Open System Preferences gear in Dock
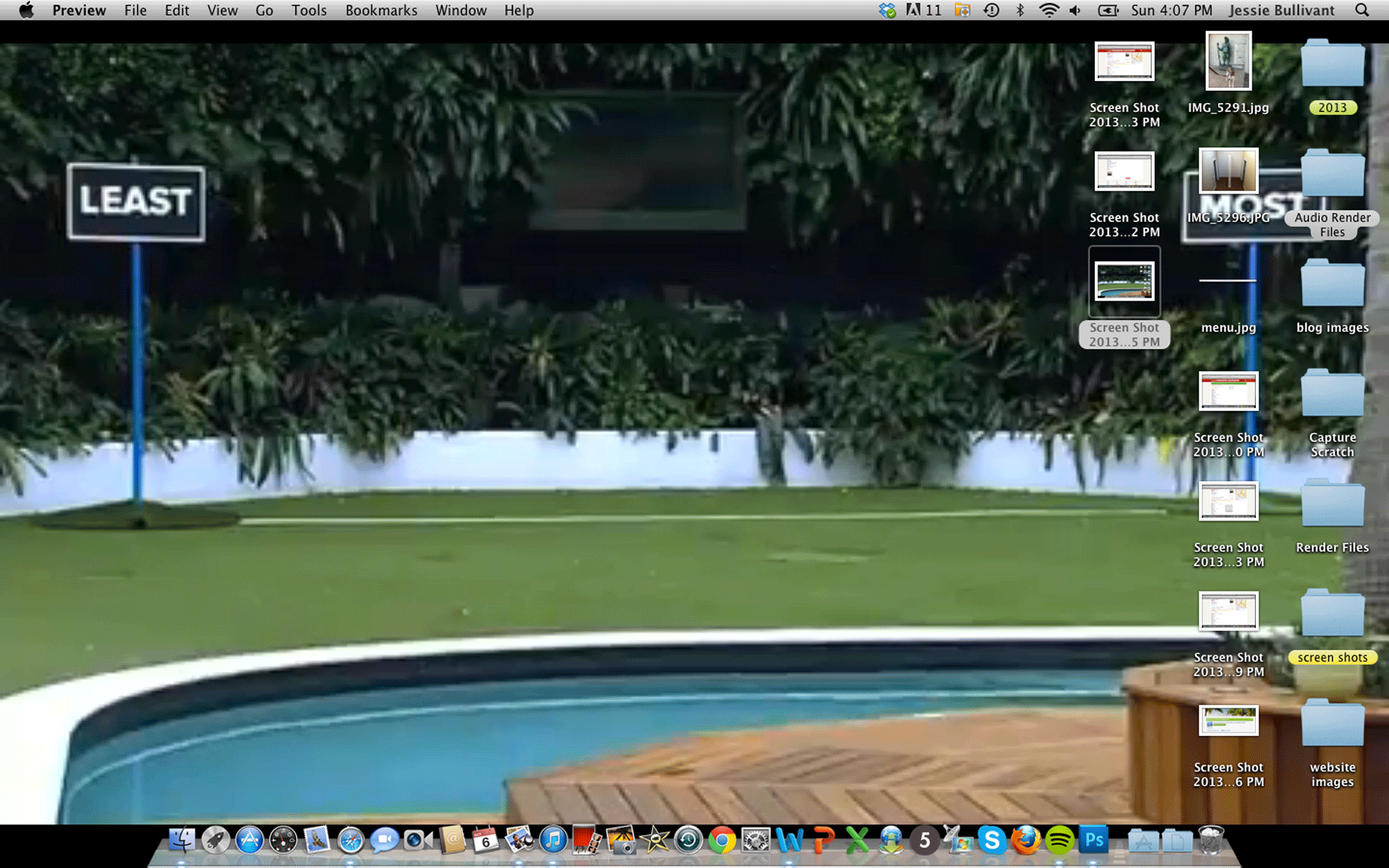The height and width of the screenshot is (868, 1389). (756, 840)
